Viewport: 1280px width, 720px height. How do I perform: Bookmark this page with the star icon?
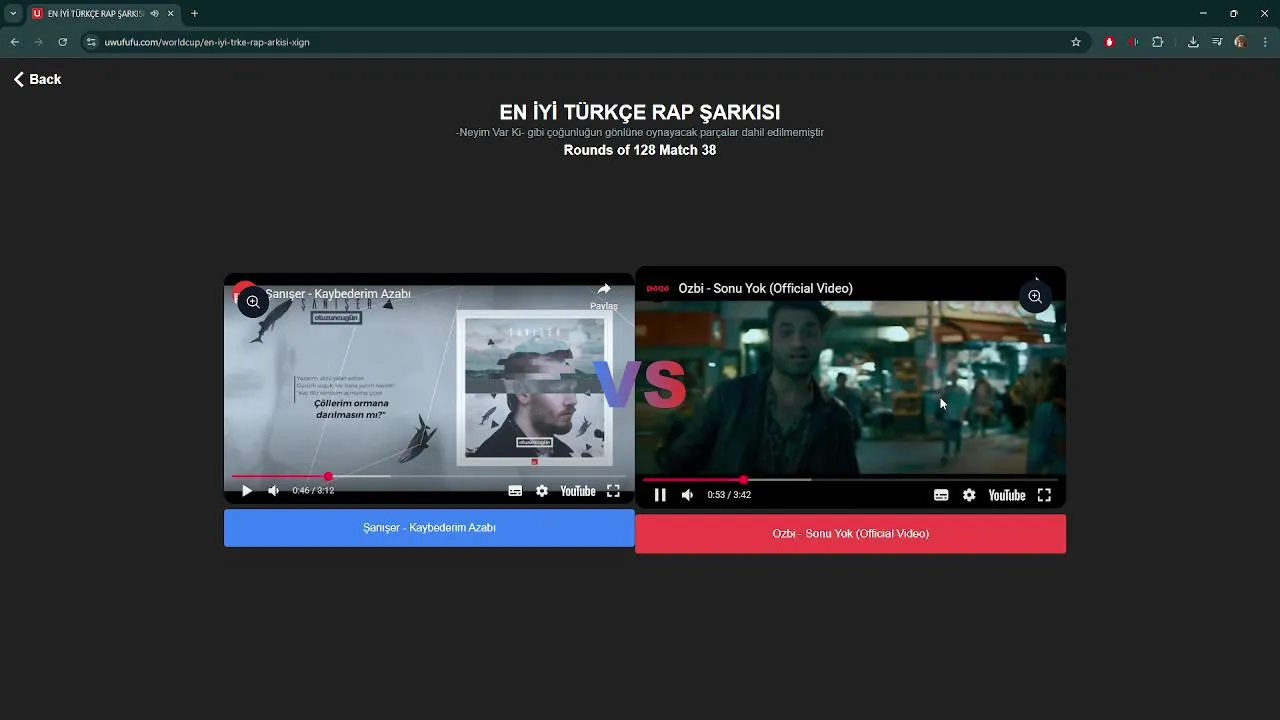1076,42
